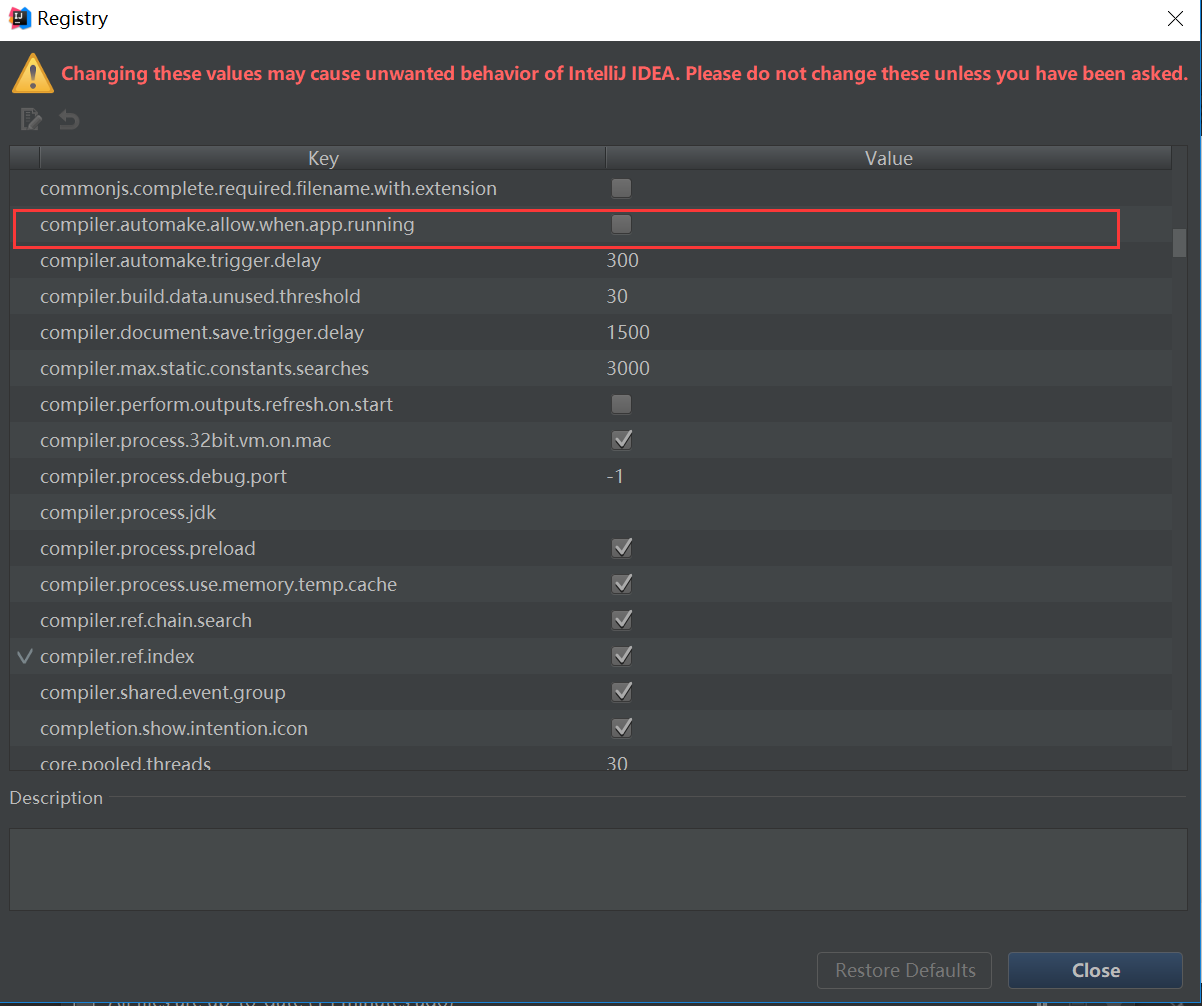The width and height of the screenshot is (1202, 1006).
Task: Click the Value column header
Action: (888, 158)
